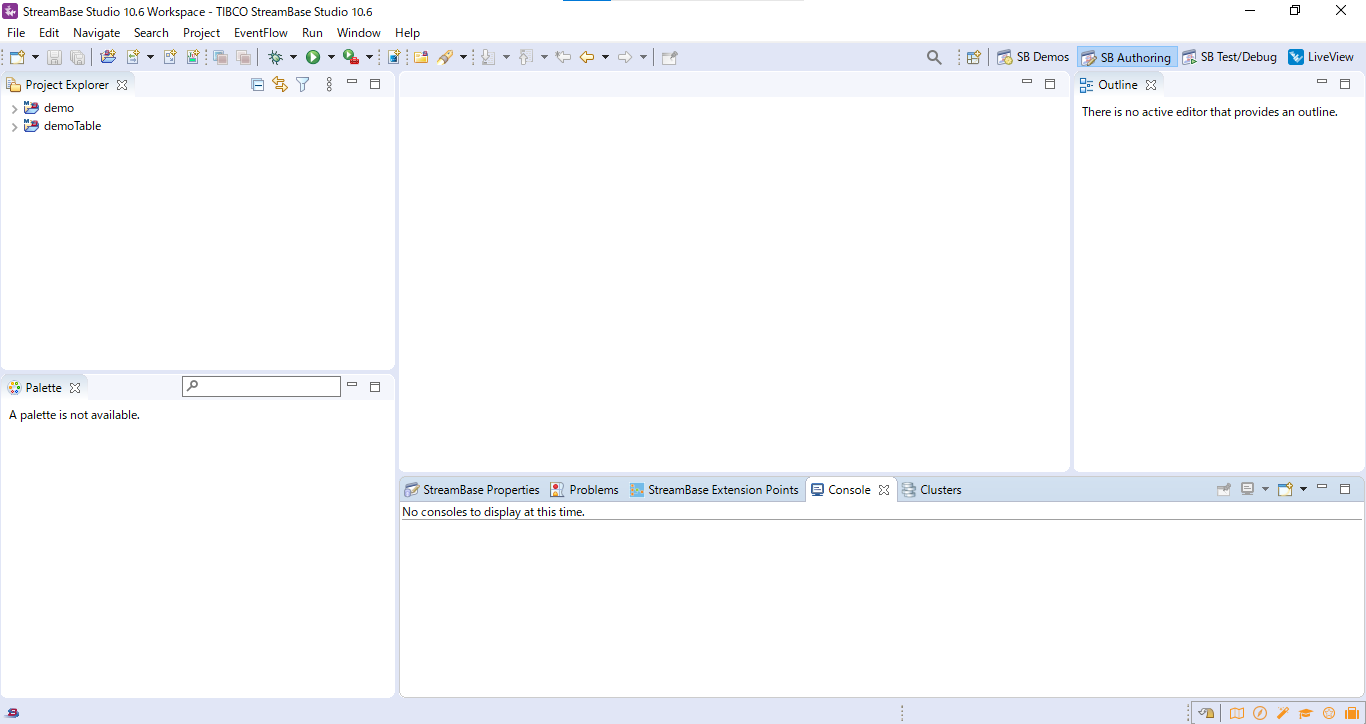
Task: Click the orange compass icon in status bar
Action: point(1260,713)
